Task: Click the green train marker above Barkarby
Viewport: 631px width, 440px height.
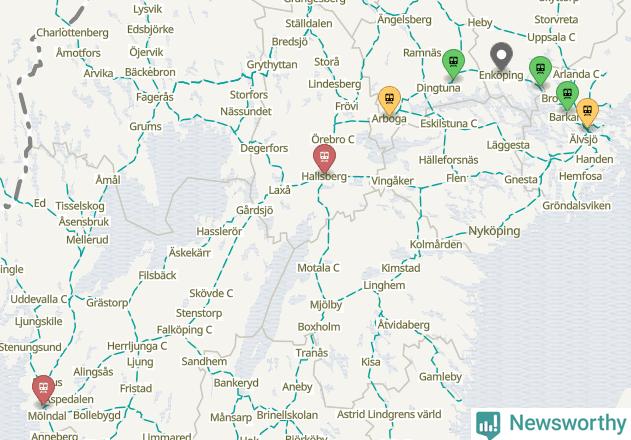Action: pos(567,95)
